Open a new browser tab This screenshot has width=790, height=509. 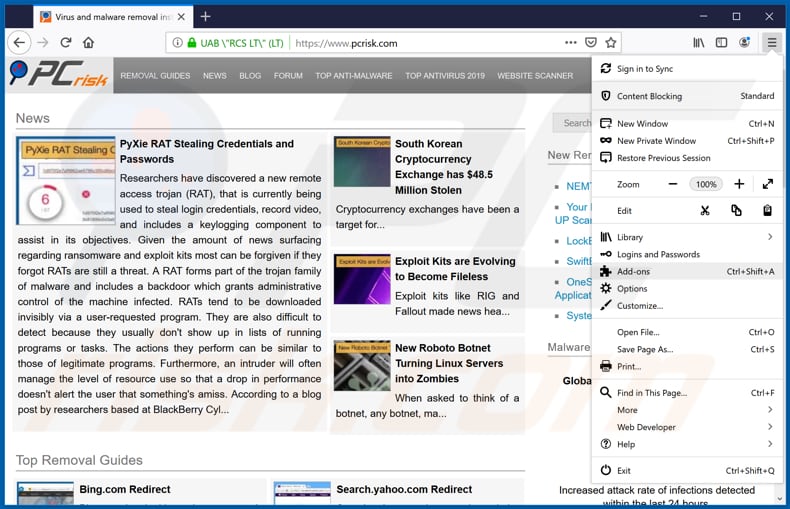(x=206, y=17)
